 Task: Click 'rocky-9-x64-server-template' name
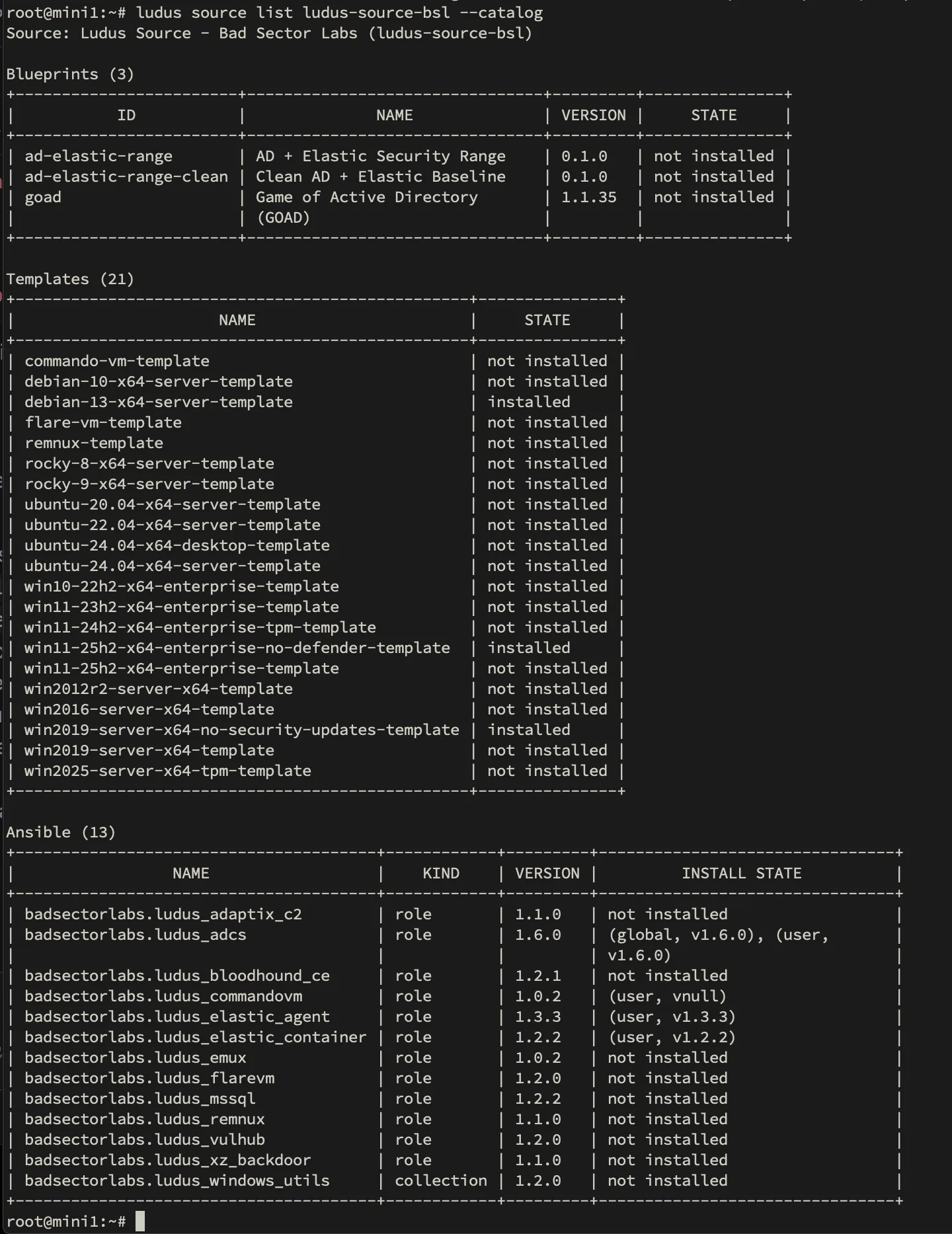[149, 484]
